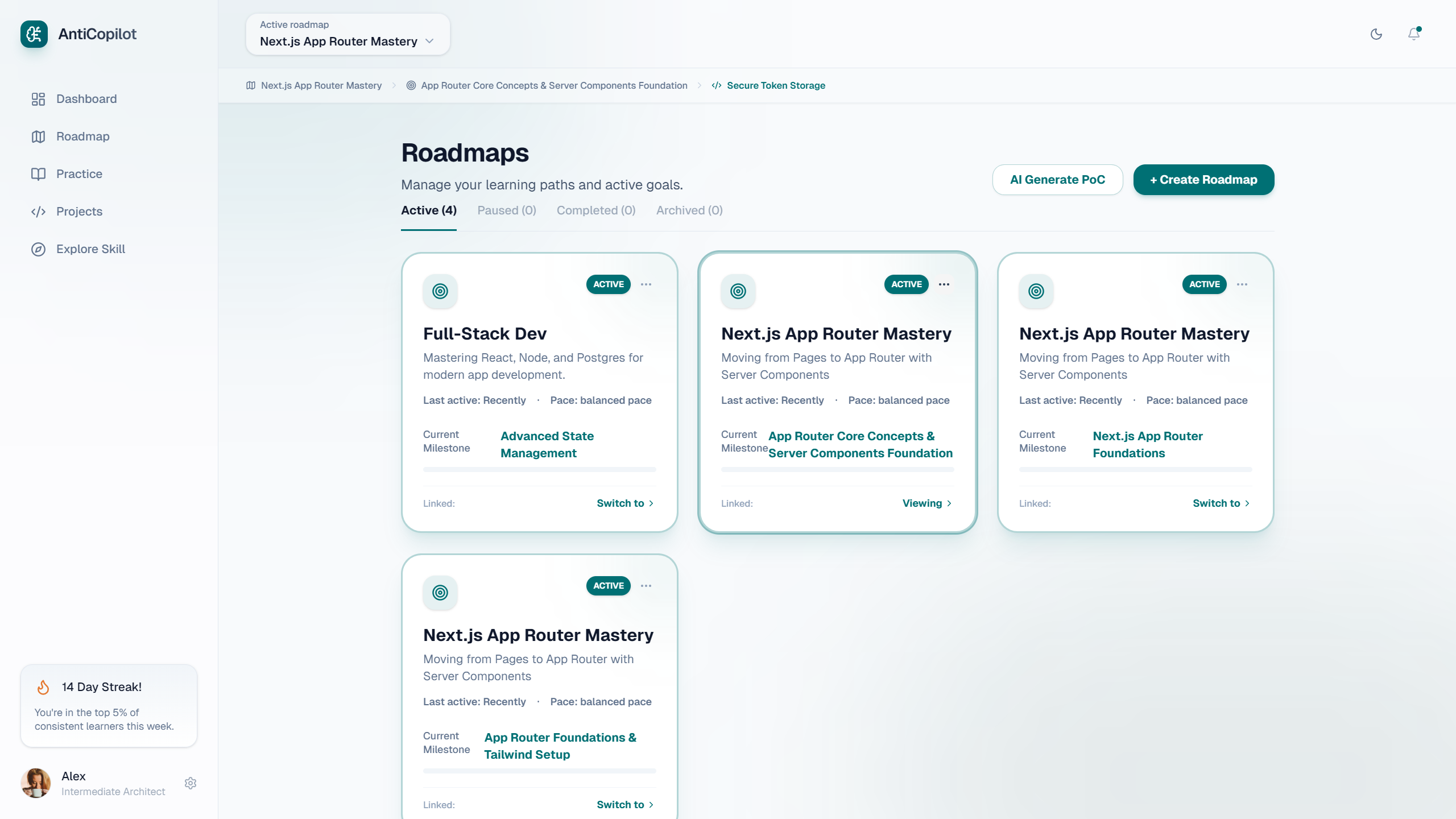Click the ACTIVE badge on the Tailwind Setup card
The image size is (1456, 819).
click(x=609, y=586)
